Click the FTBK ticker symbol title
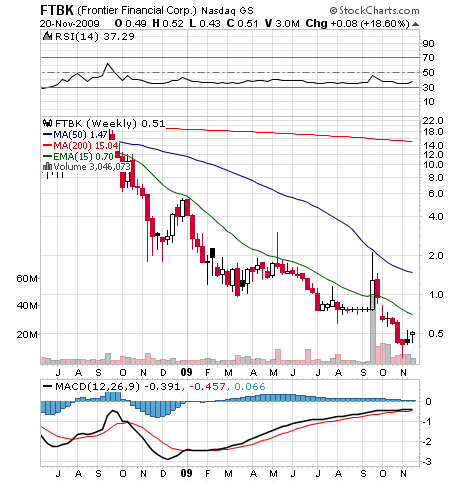Viewport: 460px width, 482px height. tap(57, 10)
